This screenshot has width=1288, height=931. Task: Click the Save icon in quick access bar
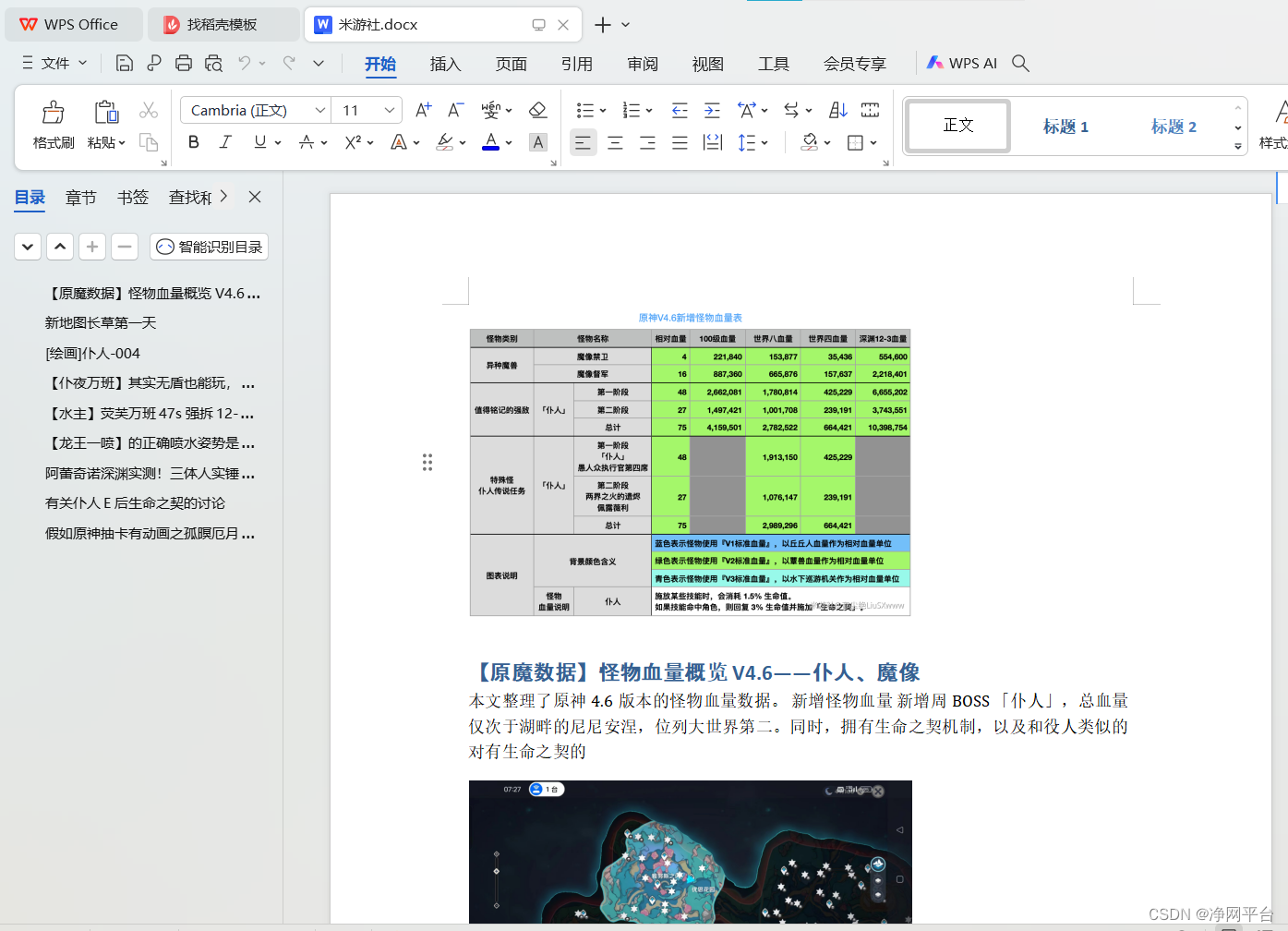(x=124, y=63)
